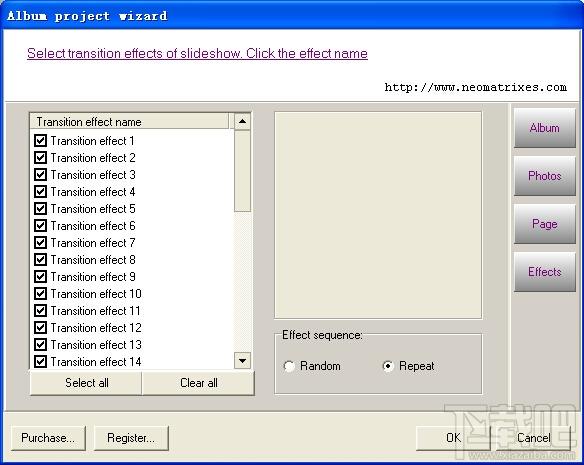Screen dimensions: 584x465
Task: Click the scroll up arrow of the effect list
Action: [242, 121]
